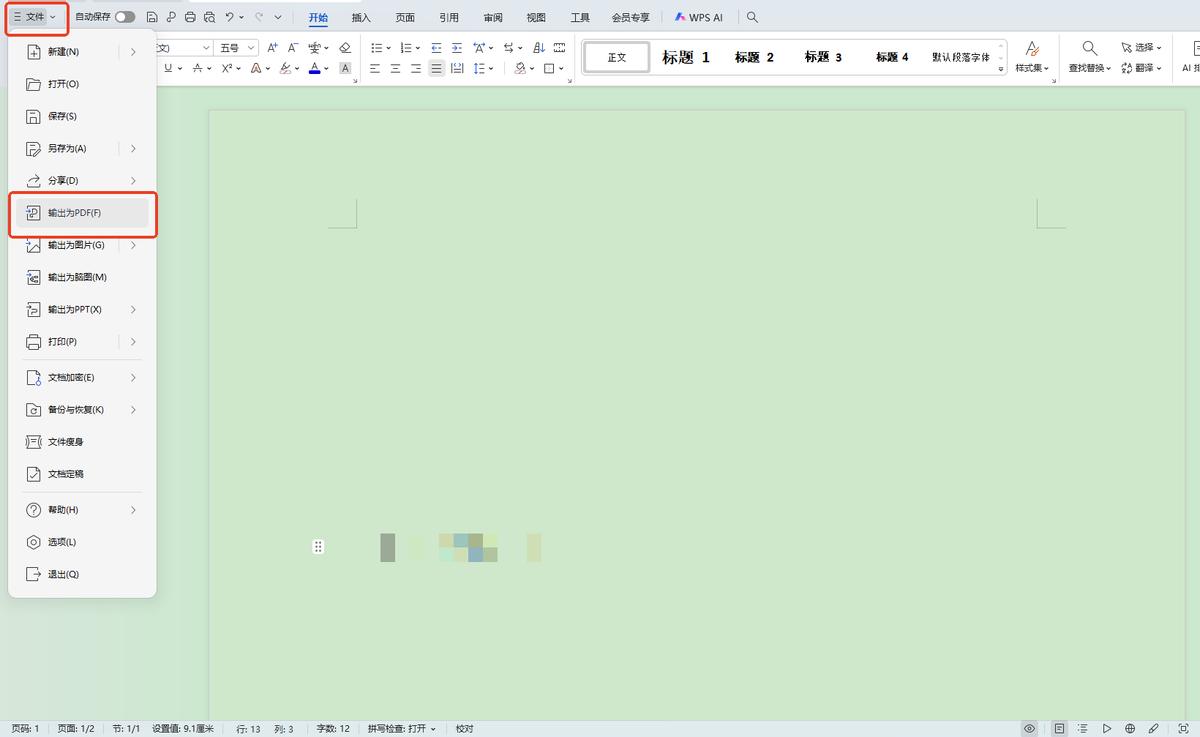Image resolution: width=1200 pixels, height=737 pixels.
Task: Click the WPS AI button
Action: (700, 17)
